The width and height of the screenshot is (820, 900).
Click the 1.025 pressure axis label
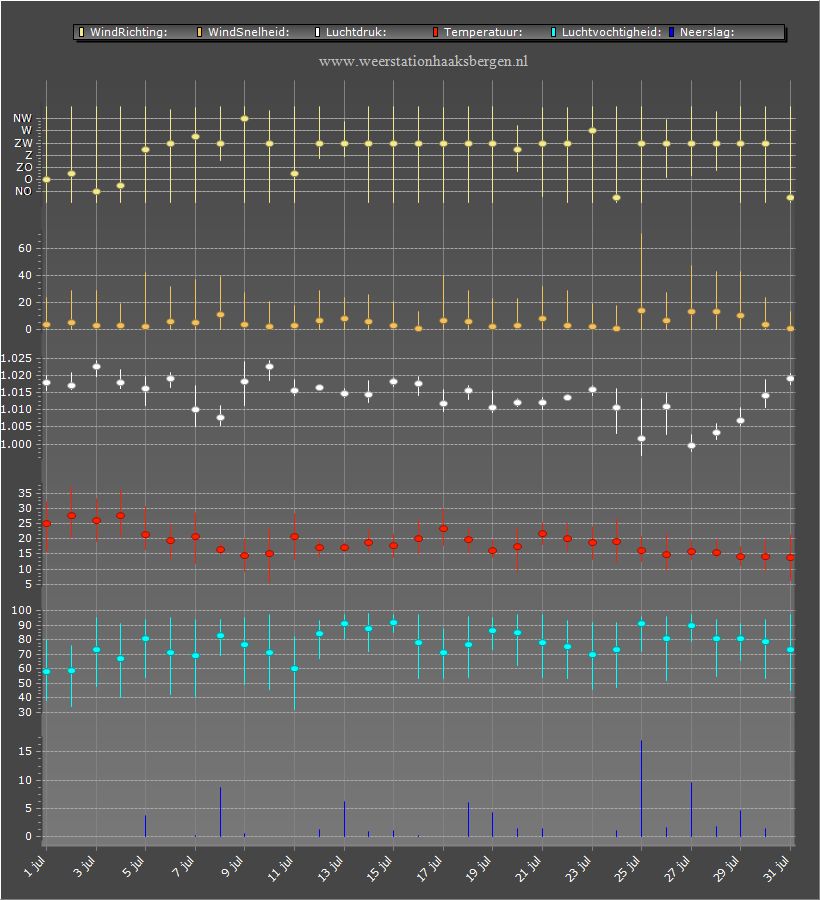16,359
